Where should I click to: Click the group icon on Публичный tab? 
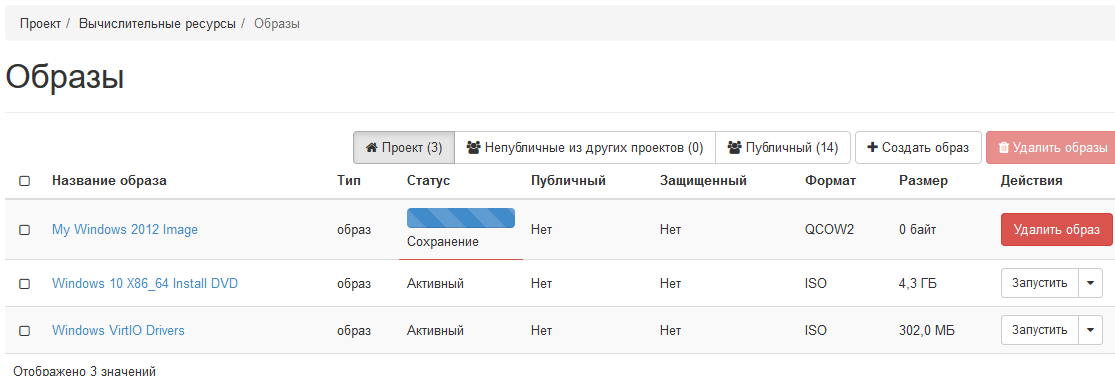[x=735, y=148]
